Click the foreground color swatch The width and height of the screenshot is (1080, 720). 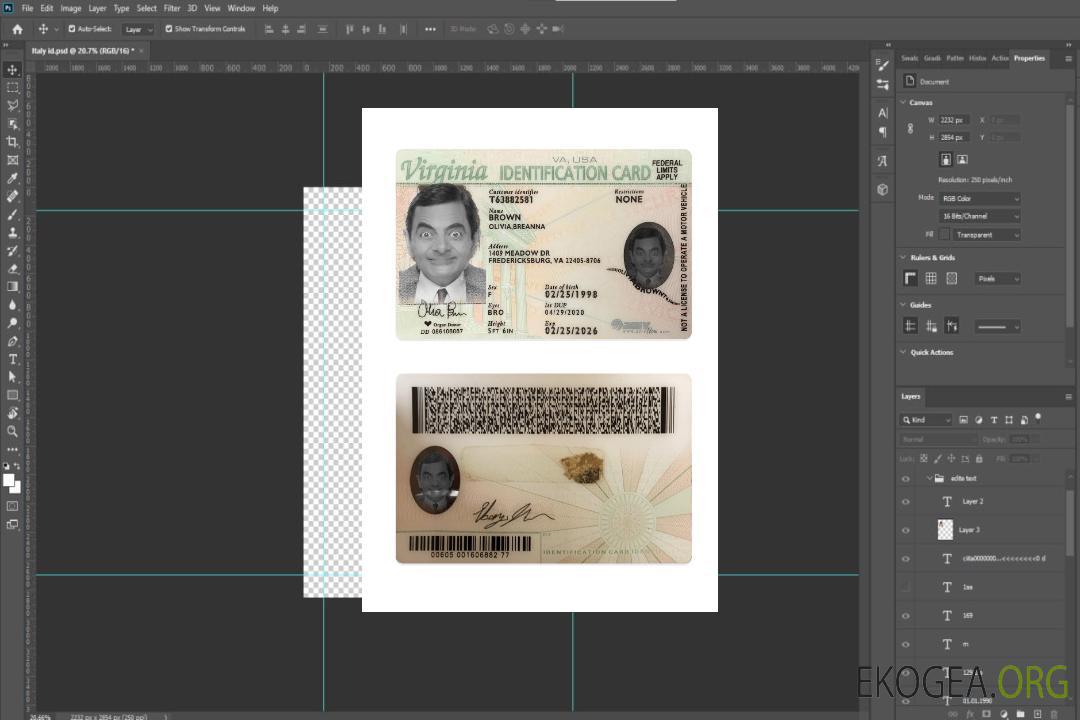click(x=9, y=480)
